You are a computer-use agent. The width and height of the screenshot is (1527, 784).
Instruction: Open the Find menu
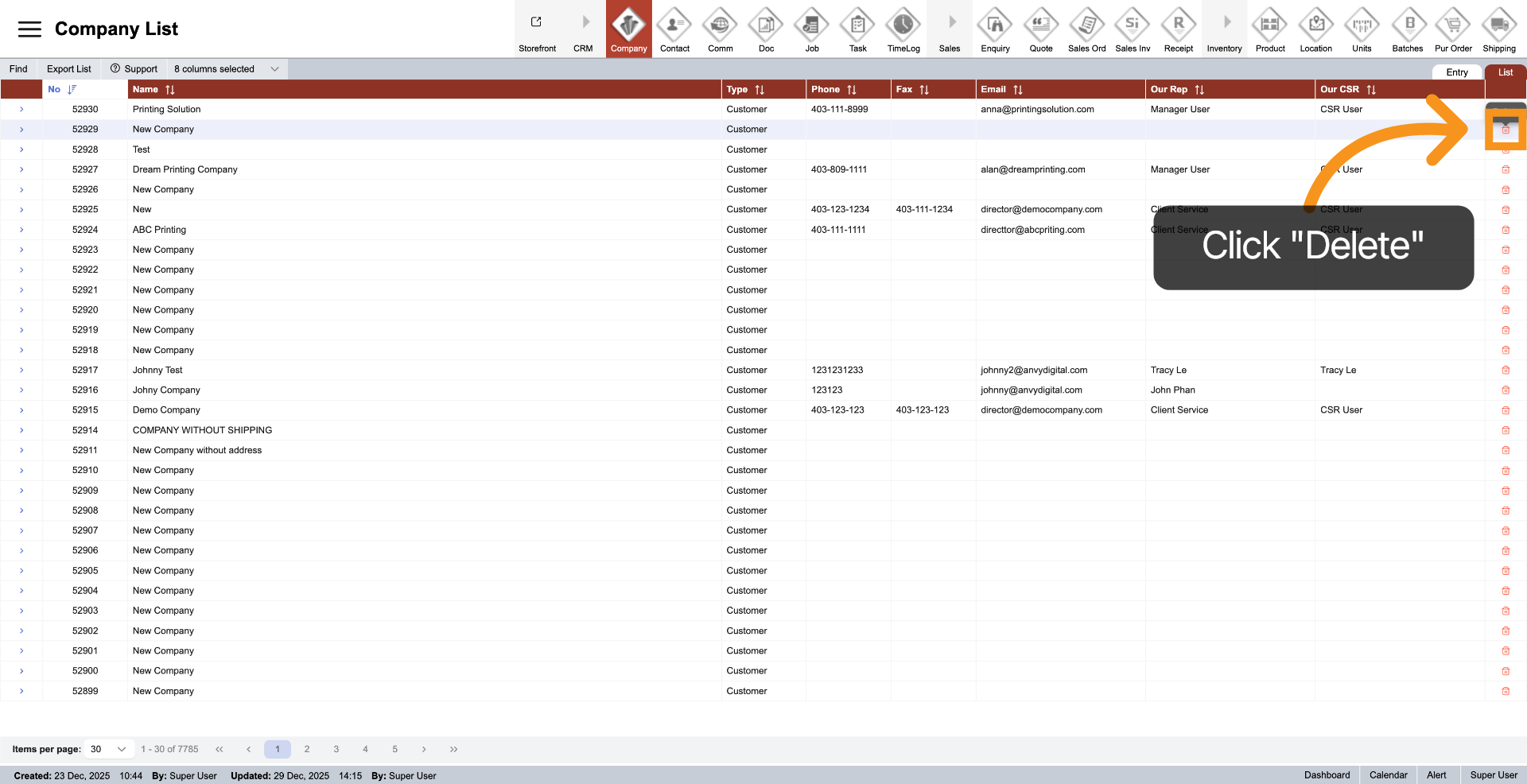tap(17, 69)
